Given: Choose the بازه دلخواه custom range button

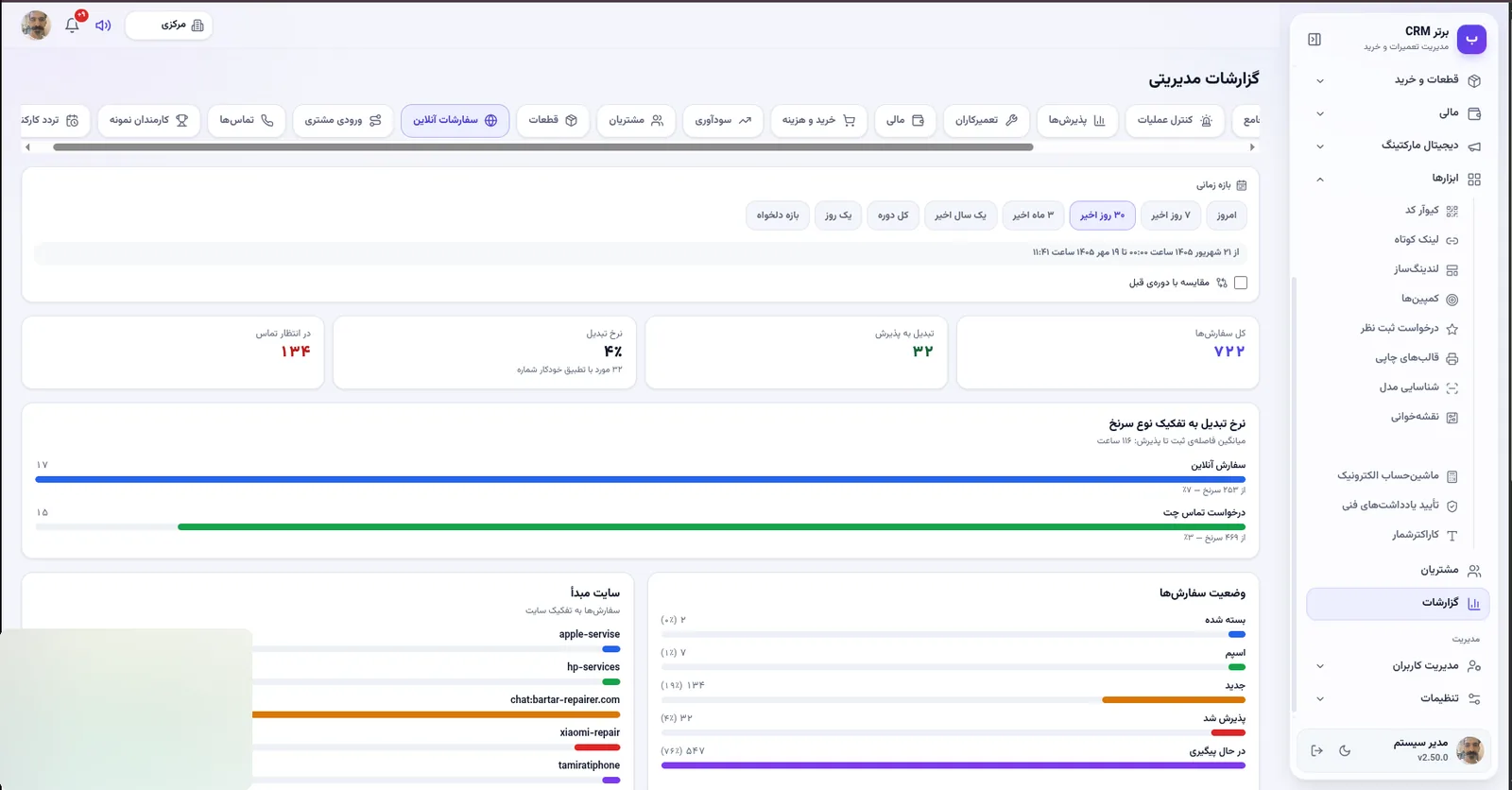Looking at the screenshot, I should point(778,215).
